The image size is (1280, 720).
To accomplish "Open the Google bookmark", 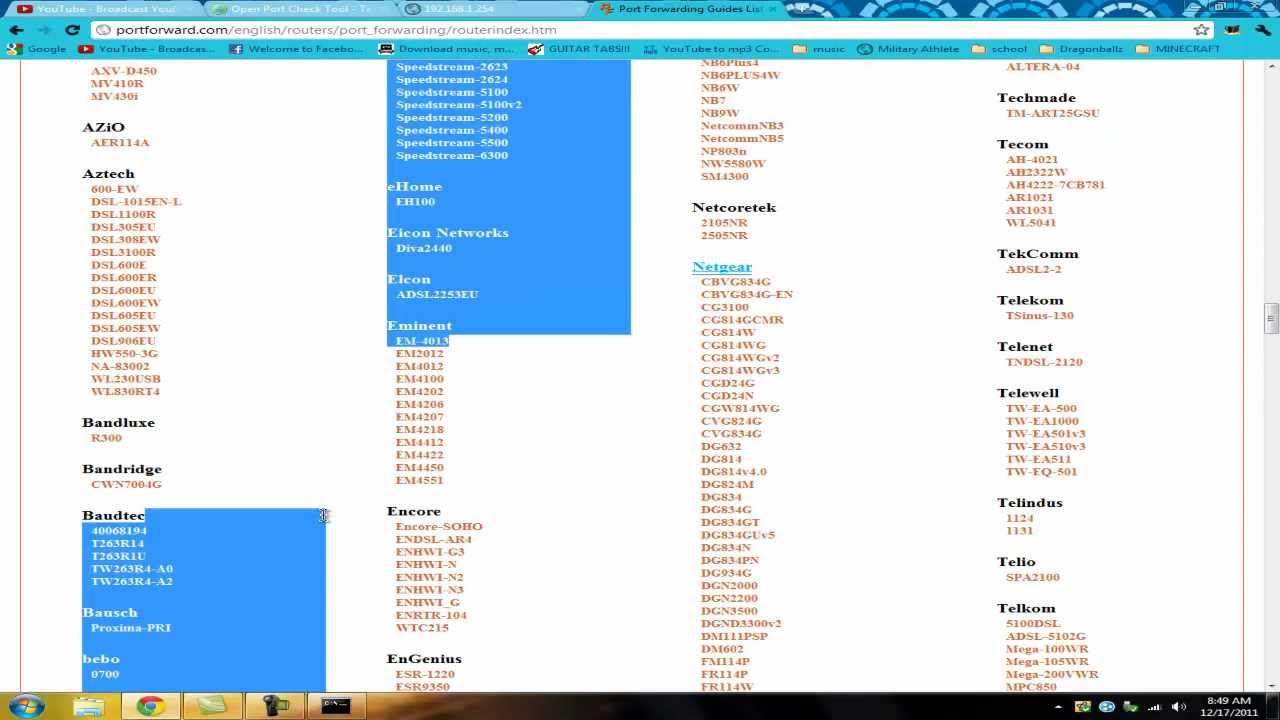I will point(37,49).
